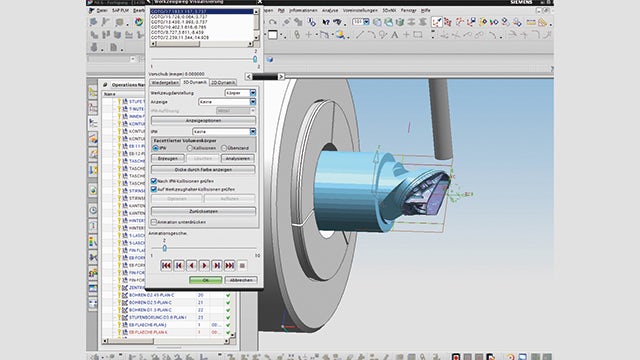Open the Analyse menu
This screenshot has width=640, height=360.
tap(330, 11)
